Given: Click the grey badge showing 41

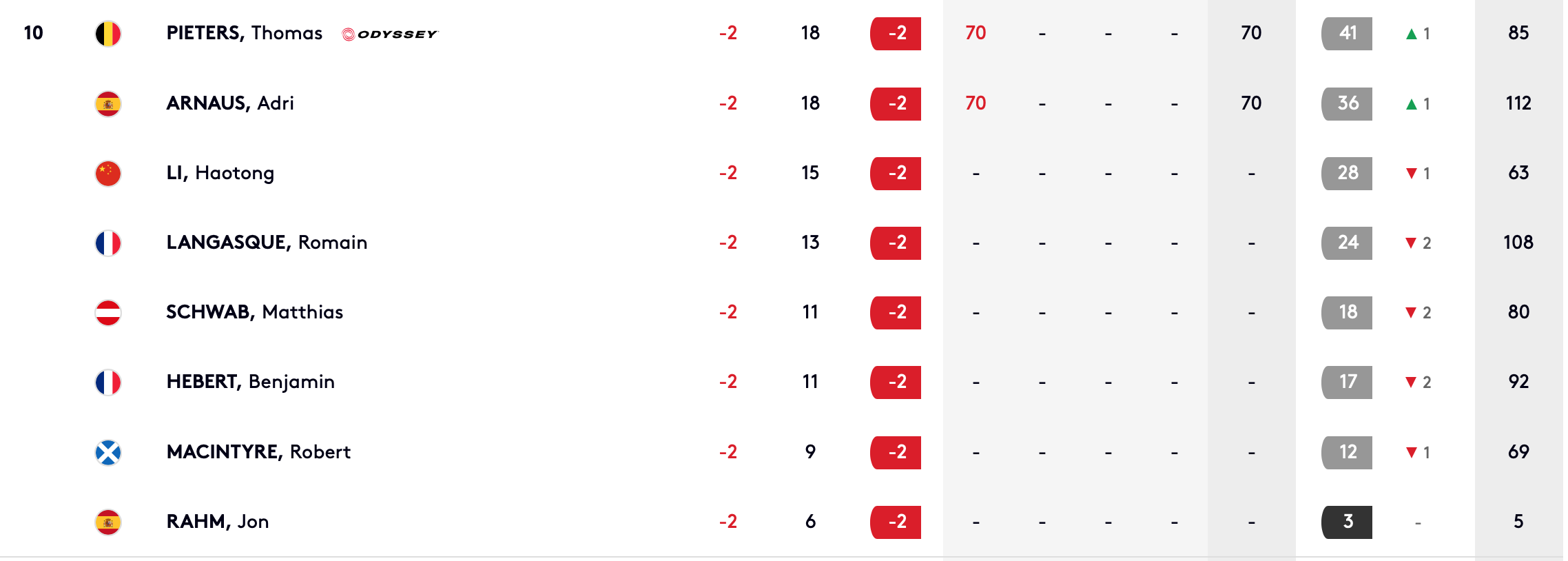Looking at the screenshot, I should coord(1347,34).
